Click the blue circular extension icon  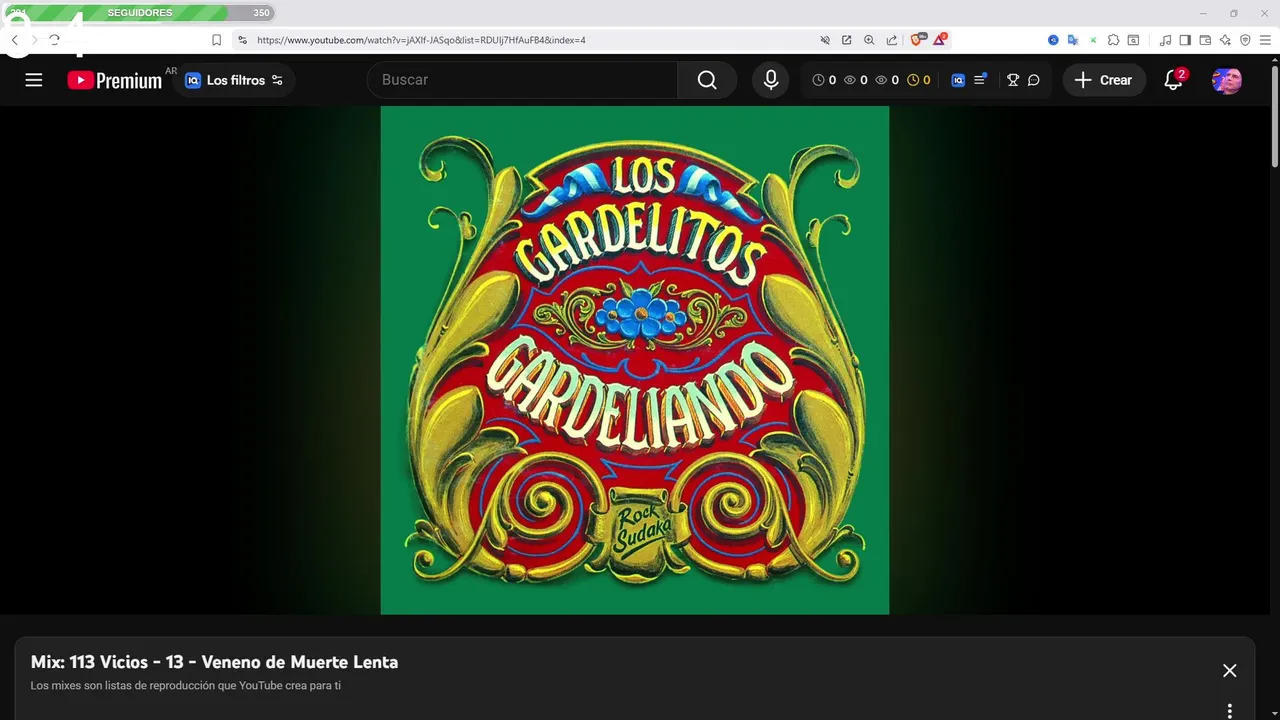(x=1053, y=40)
